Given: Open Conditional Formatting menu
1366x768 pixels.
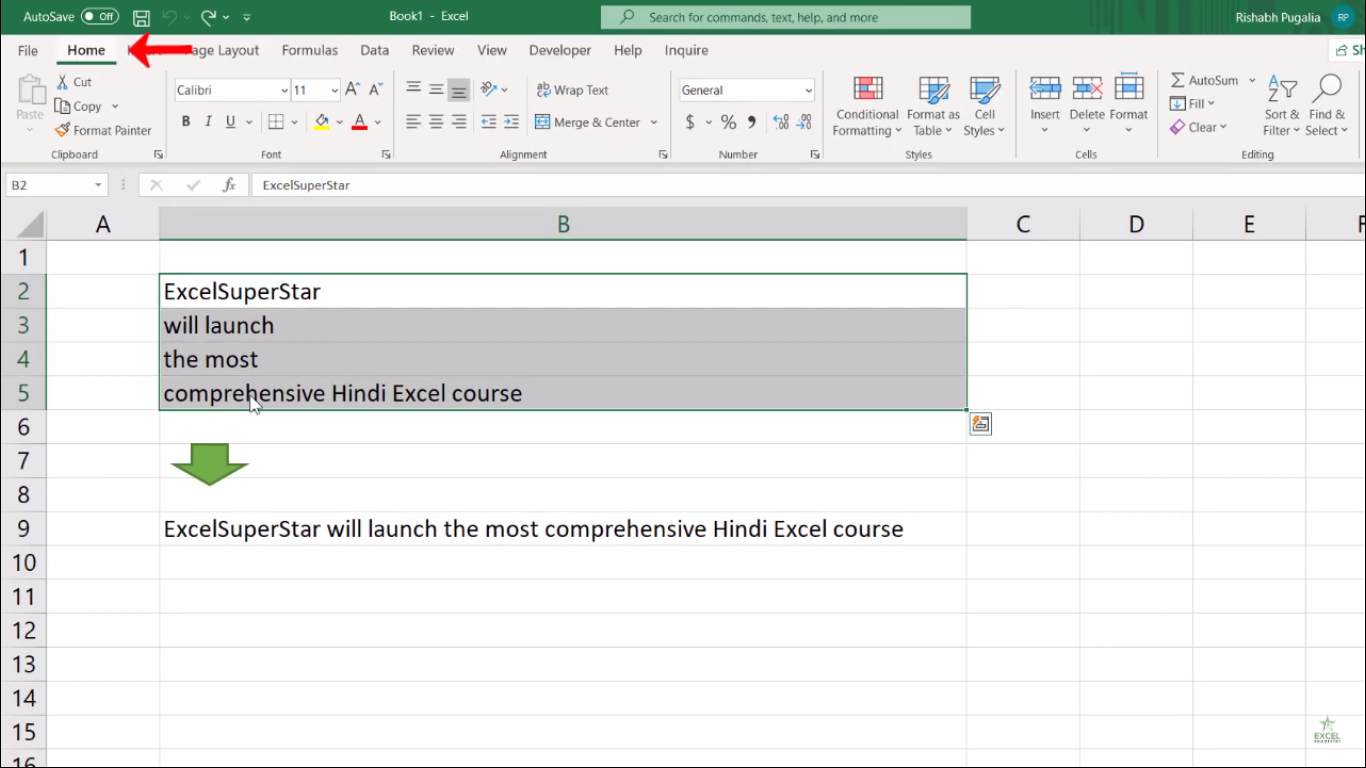Looking at the screenshot, I should (x=867, y=106).
